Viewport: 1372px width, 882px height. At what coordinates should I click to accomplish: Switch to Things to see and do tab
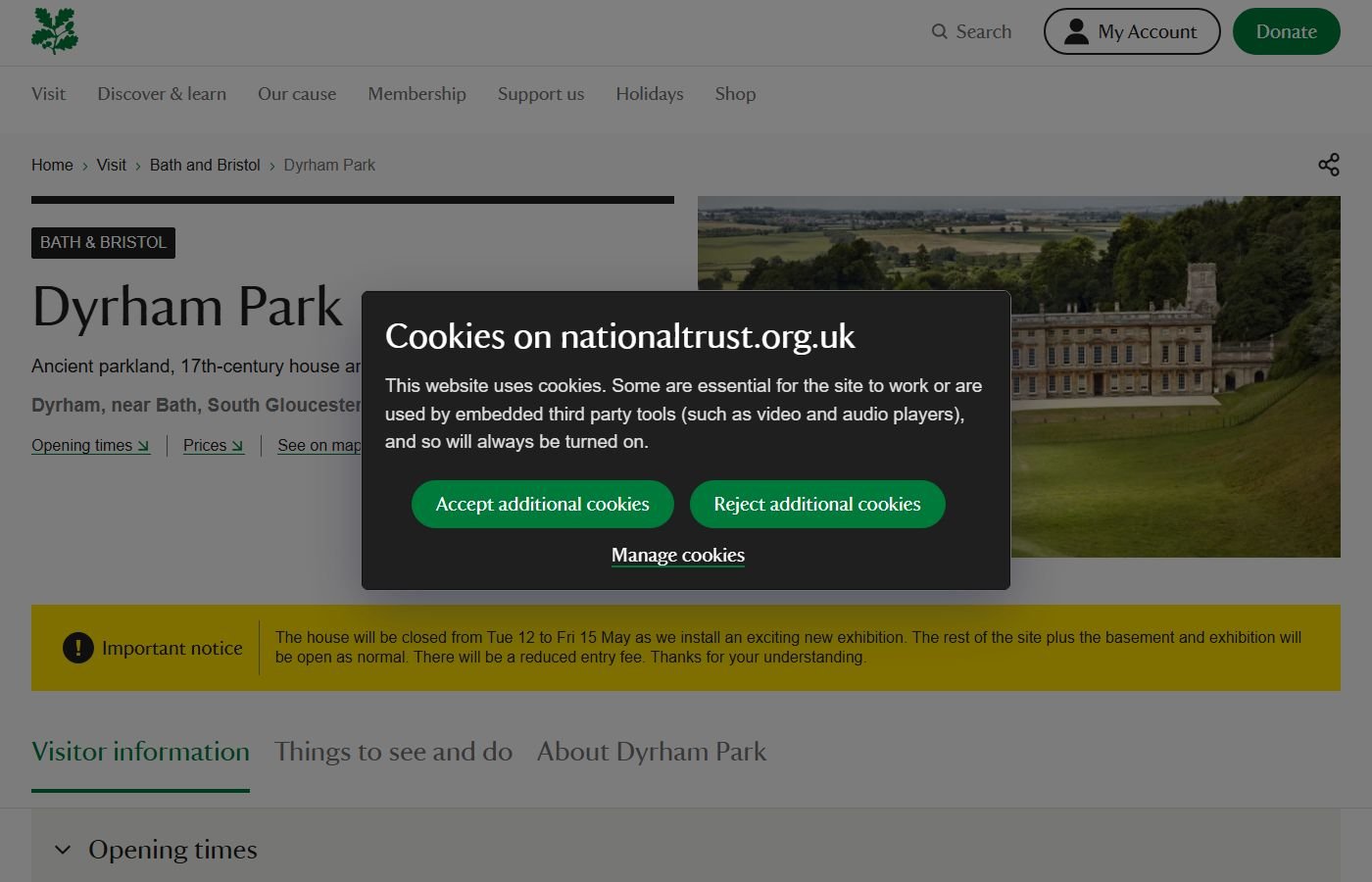[x=393, y=752]
